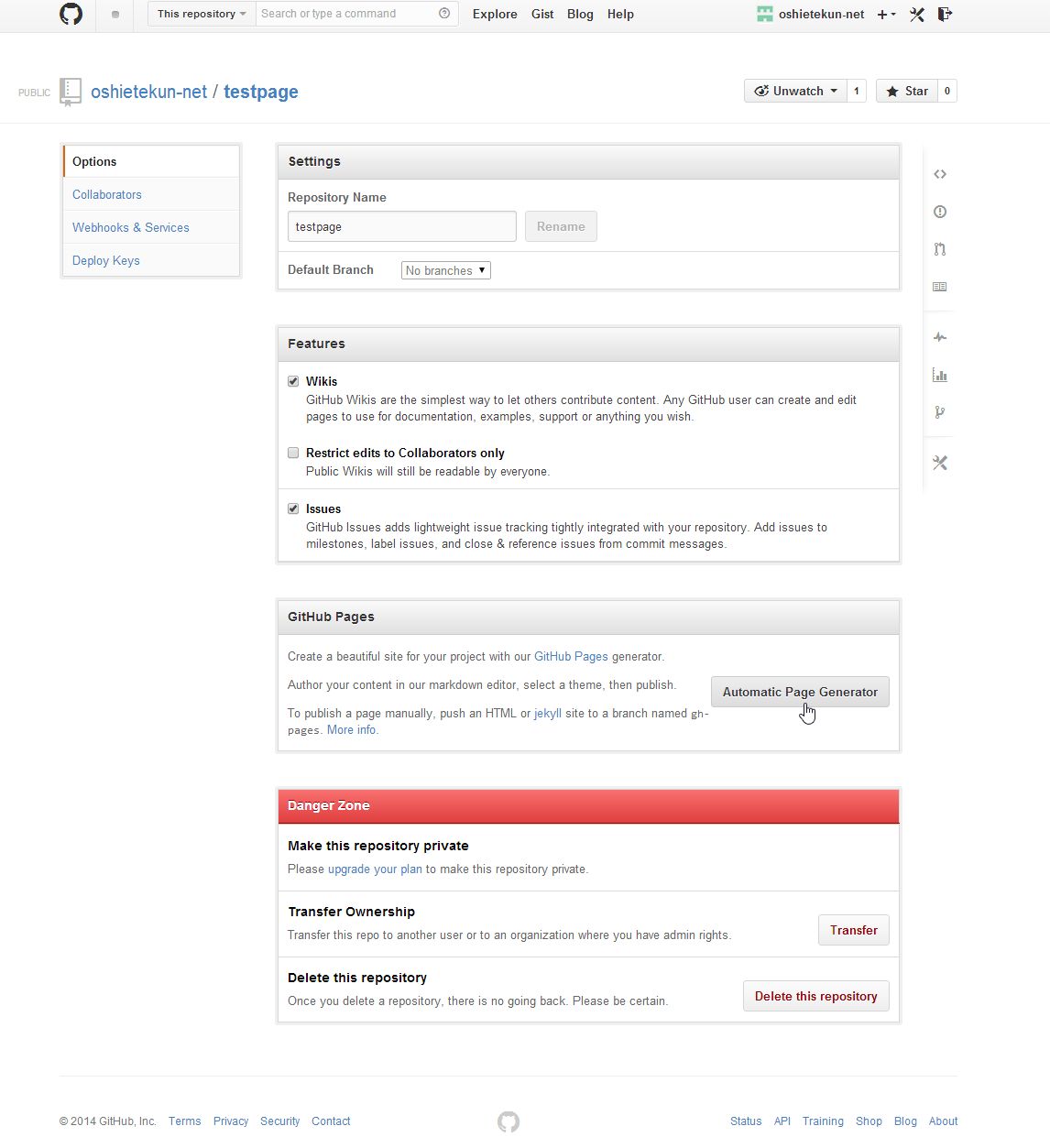The height and width of the screenshot is (1148, 1050).
Task: Open the Wiki icon in right sidebar
Action: point(940,287)
